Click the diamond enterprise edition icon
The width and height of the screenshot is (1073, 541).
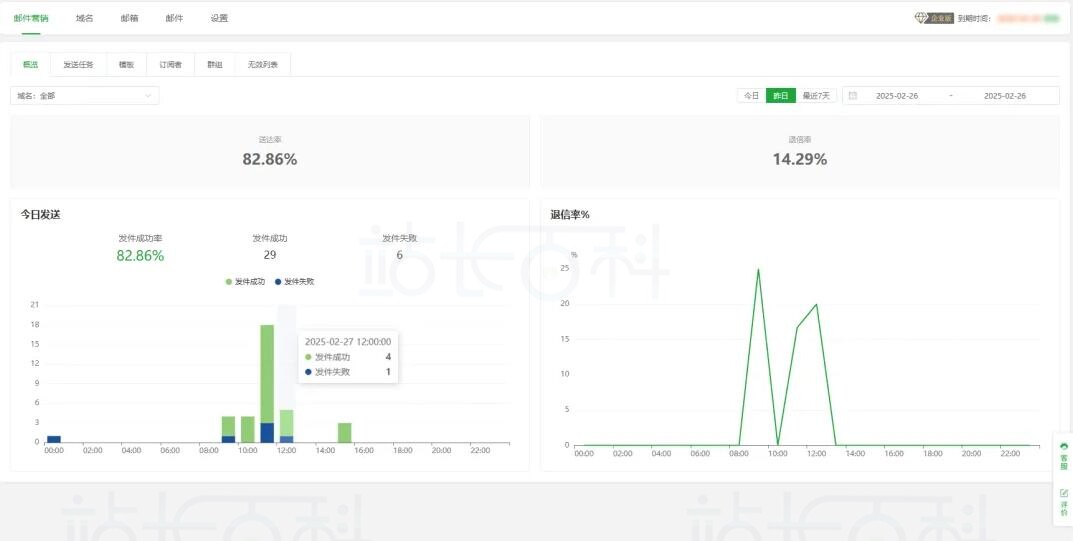click(x=921, y=18)
